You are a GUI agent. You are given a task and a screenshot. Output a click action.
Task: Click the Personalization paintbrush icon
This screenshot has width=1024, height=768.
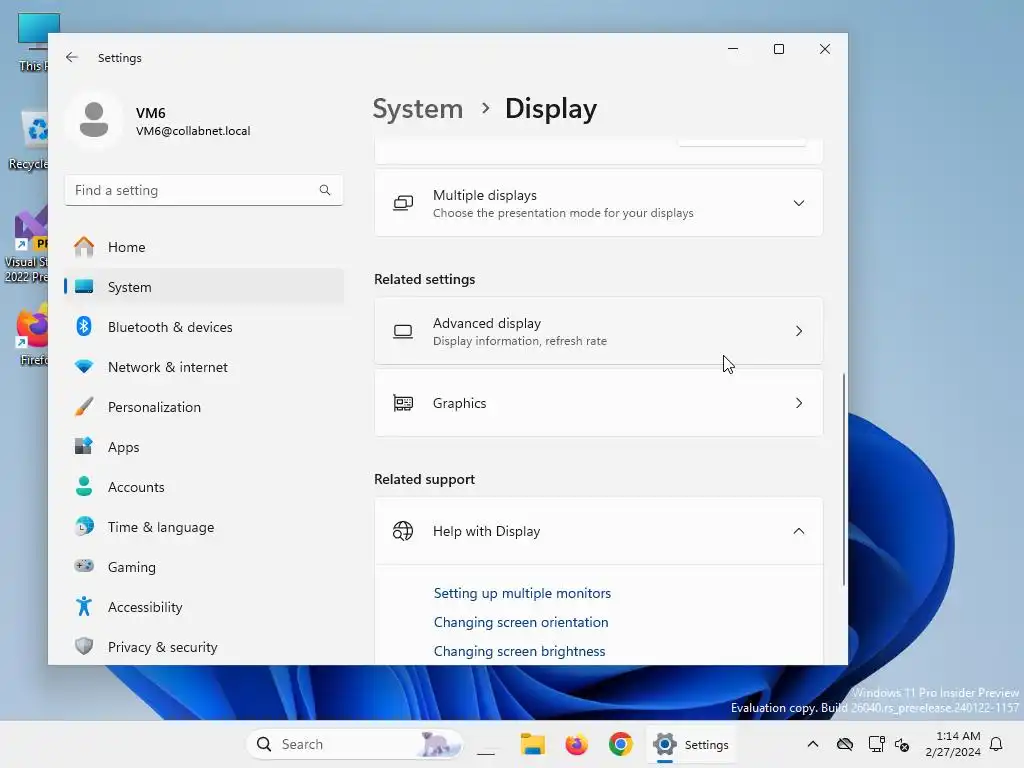84,406
